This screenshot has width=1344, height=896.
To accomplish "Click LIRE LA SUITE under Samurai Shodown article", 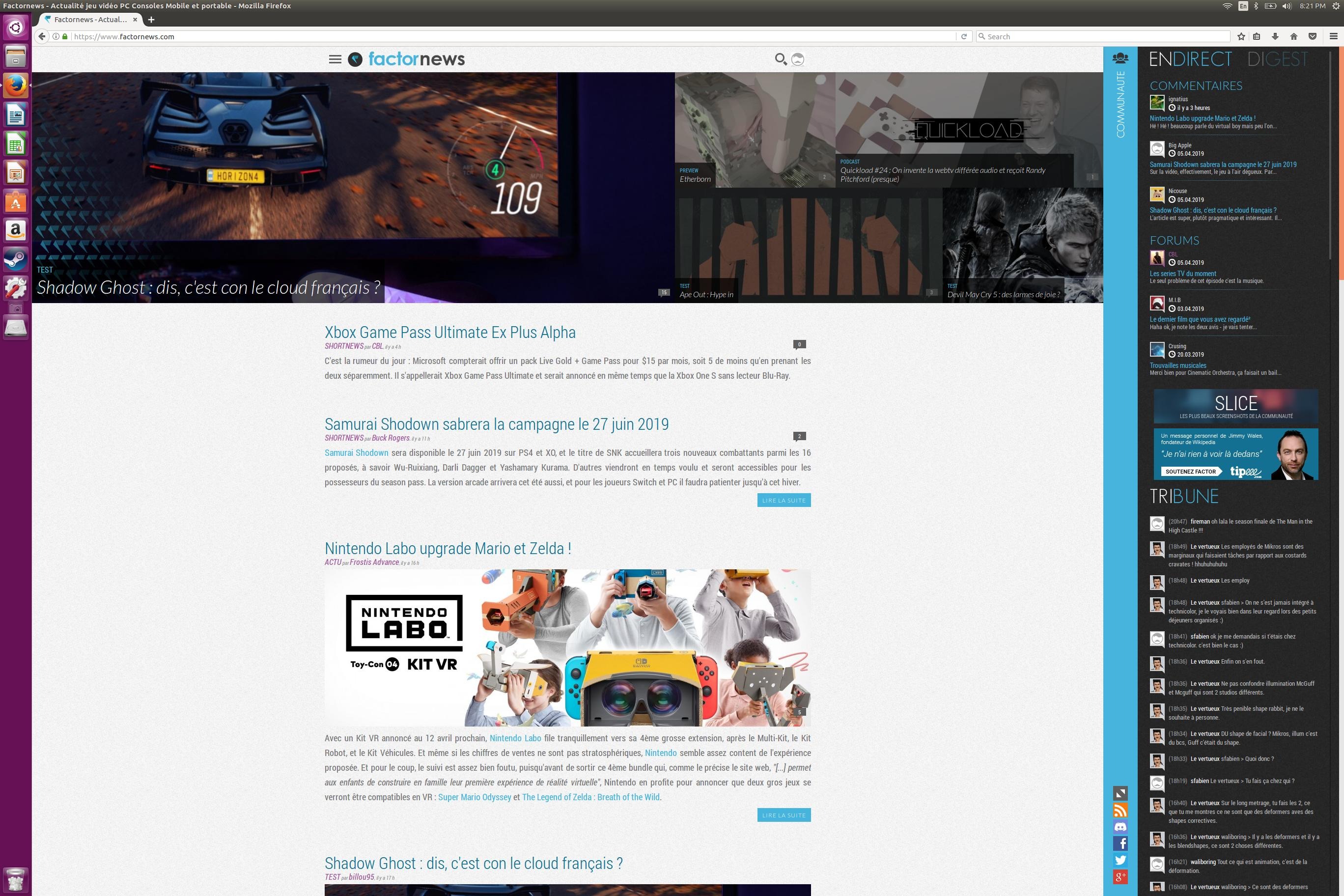I will coord(784,500).
